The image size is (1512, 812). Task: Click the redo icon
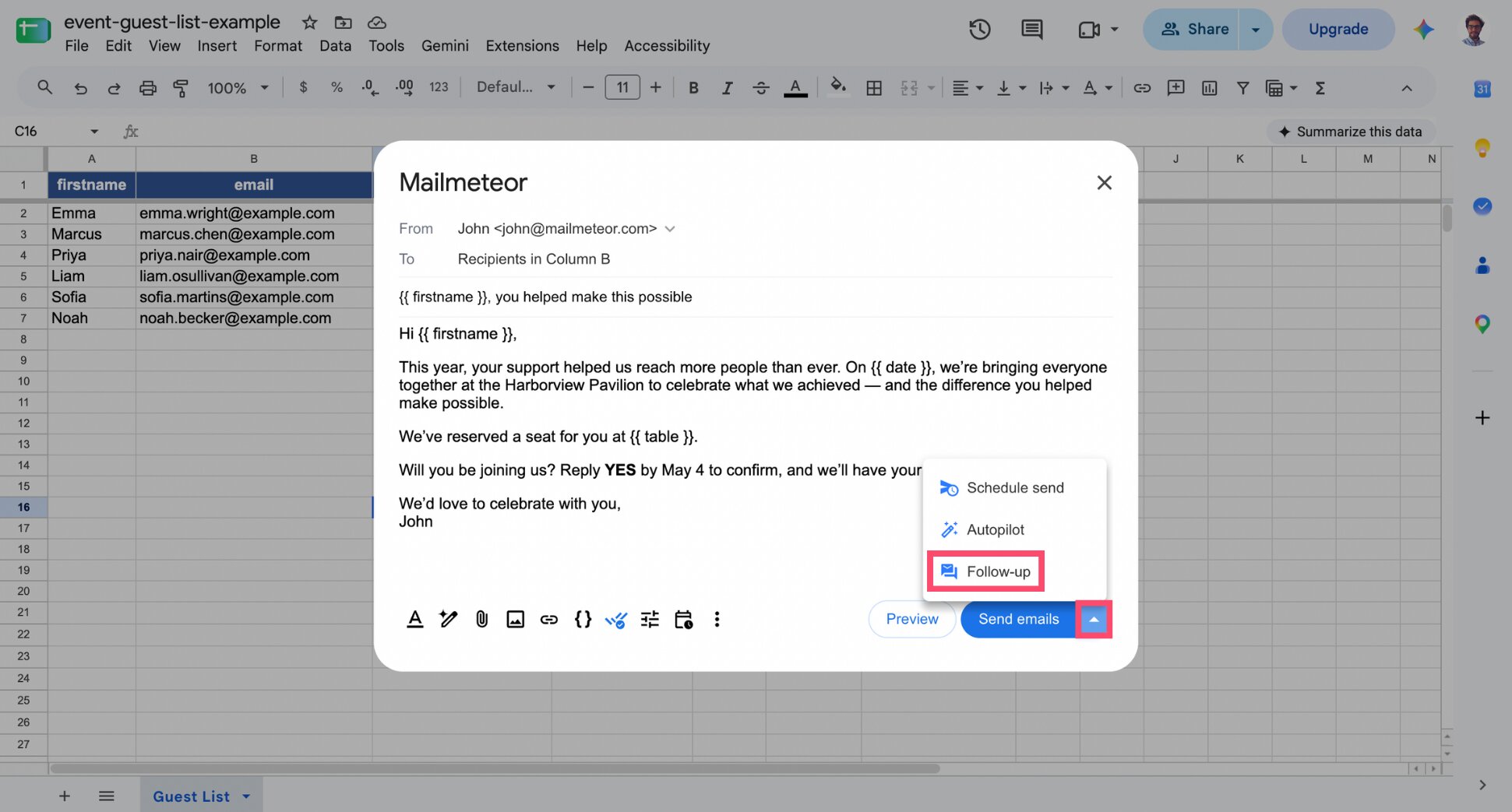114,88
